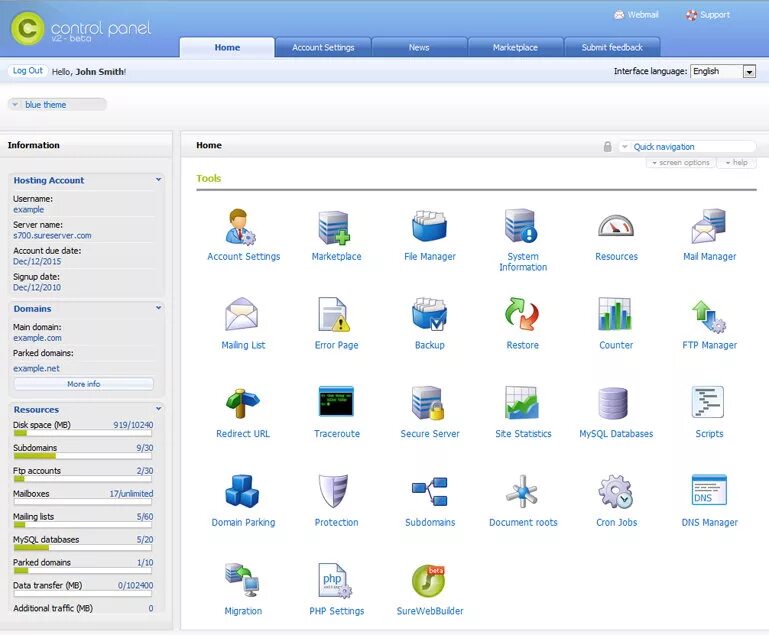This screenshot has height=635, width=769.
Task: Click the 5/60 Mailing lists value
Action: point(145,517)
